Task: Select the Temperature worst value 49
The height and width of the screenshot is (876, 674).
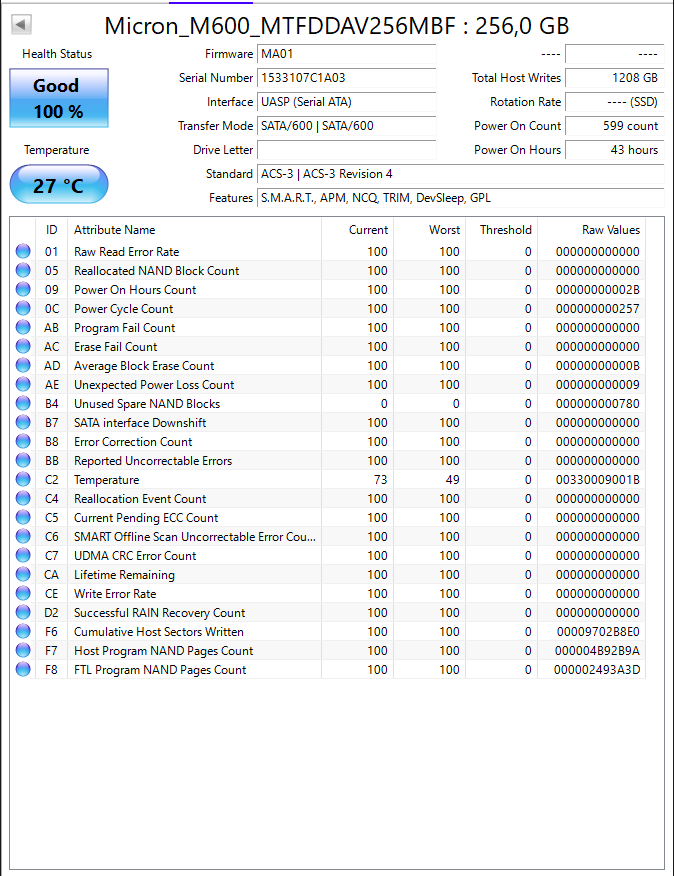Action: point(453,480)
